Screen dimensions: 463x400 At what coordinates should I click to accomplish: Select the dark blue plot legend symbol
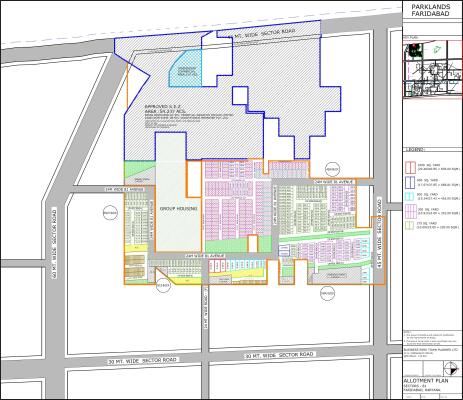[x=410, y=182]
